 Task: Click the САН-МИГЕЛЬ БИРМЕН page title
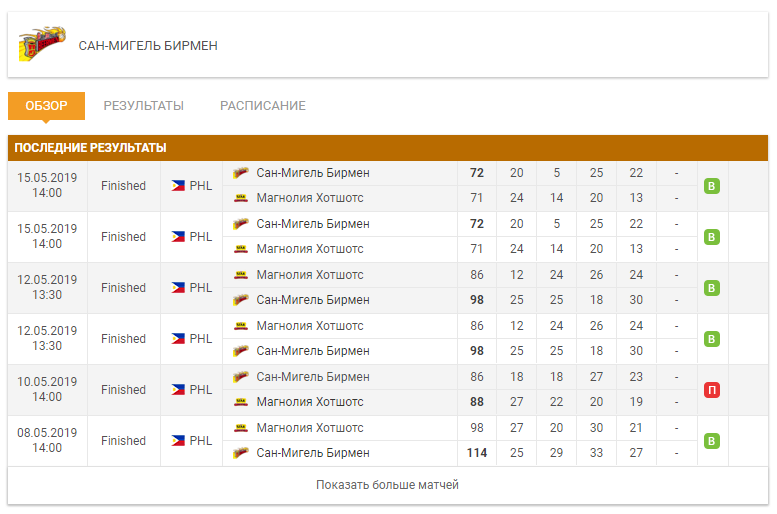(148, 46)
